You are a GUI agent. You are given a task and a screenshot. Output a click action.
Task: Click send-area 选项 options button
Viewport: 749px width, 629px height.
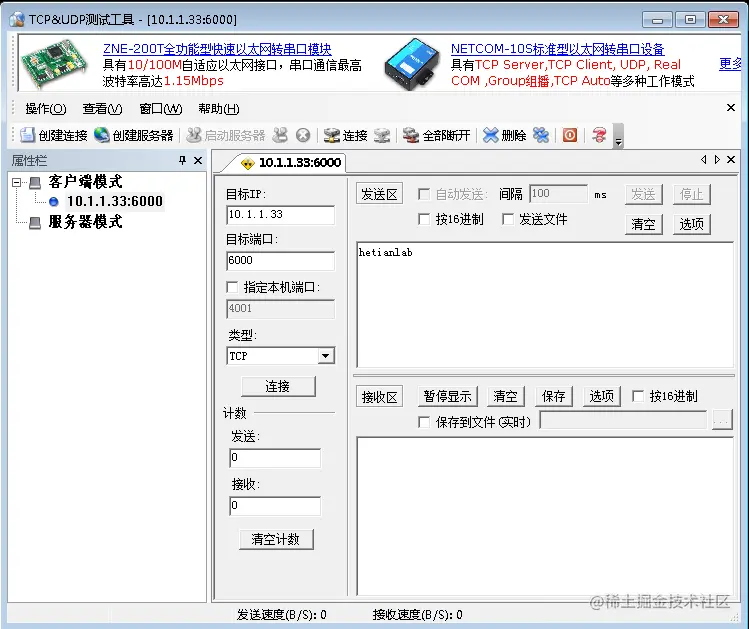(691, 224)
